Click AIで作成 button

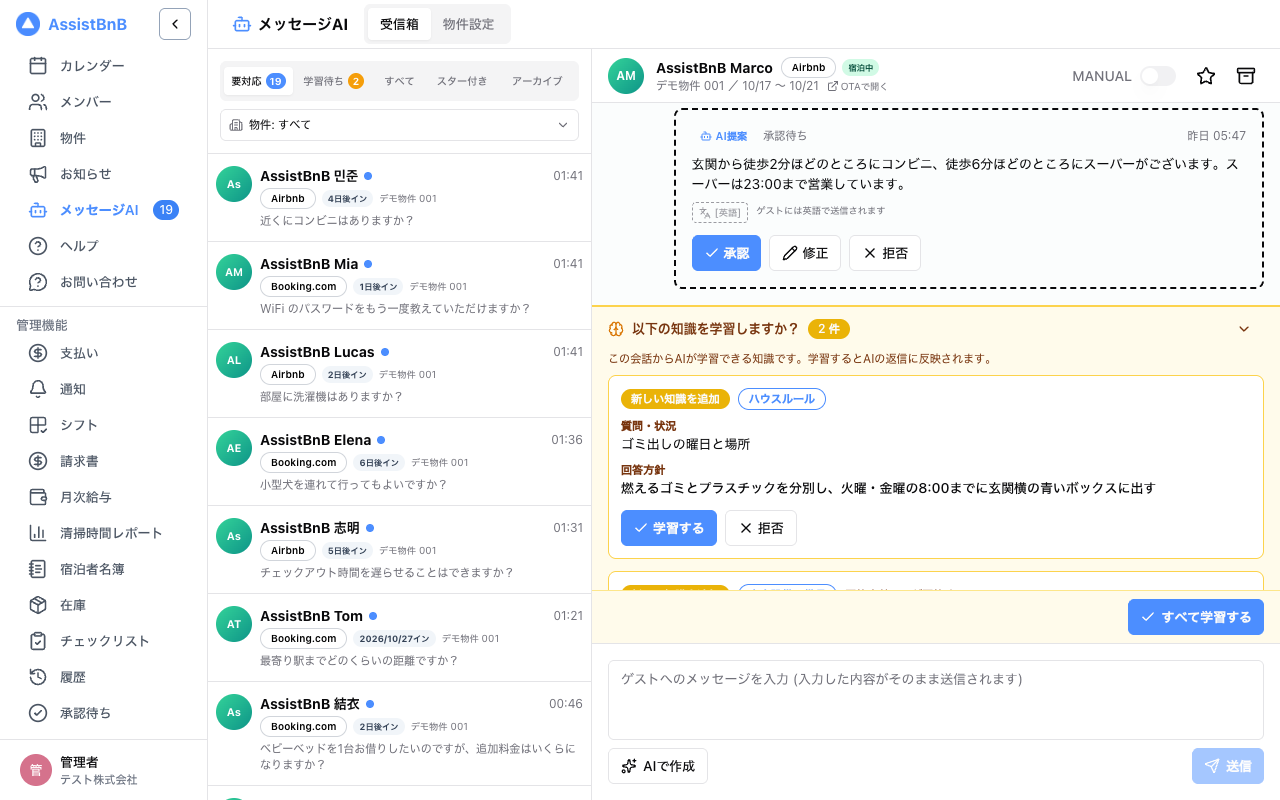(x=658, y=766)
